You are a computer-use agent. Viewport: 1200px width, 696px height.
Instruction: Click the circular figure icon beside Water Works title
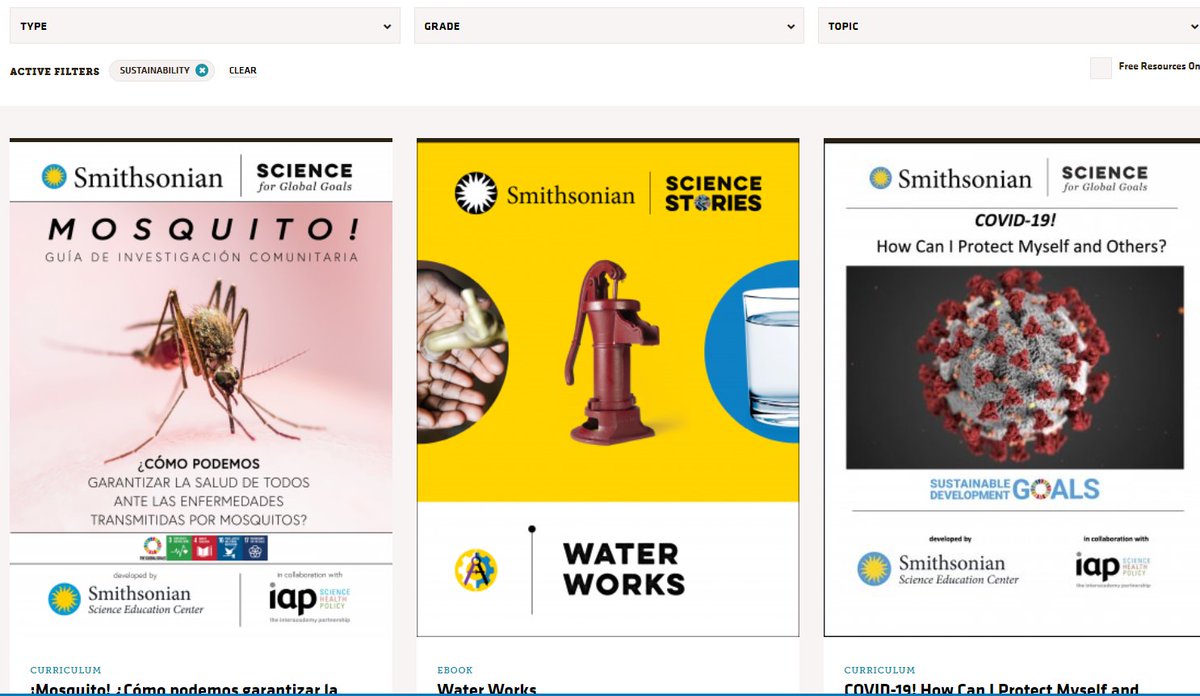point(476,570)
